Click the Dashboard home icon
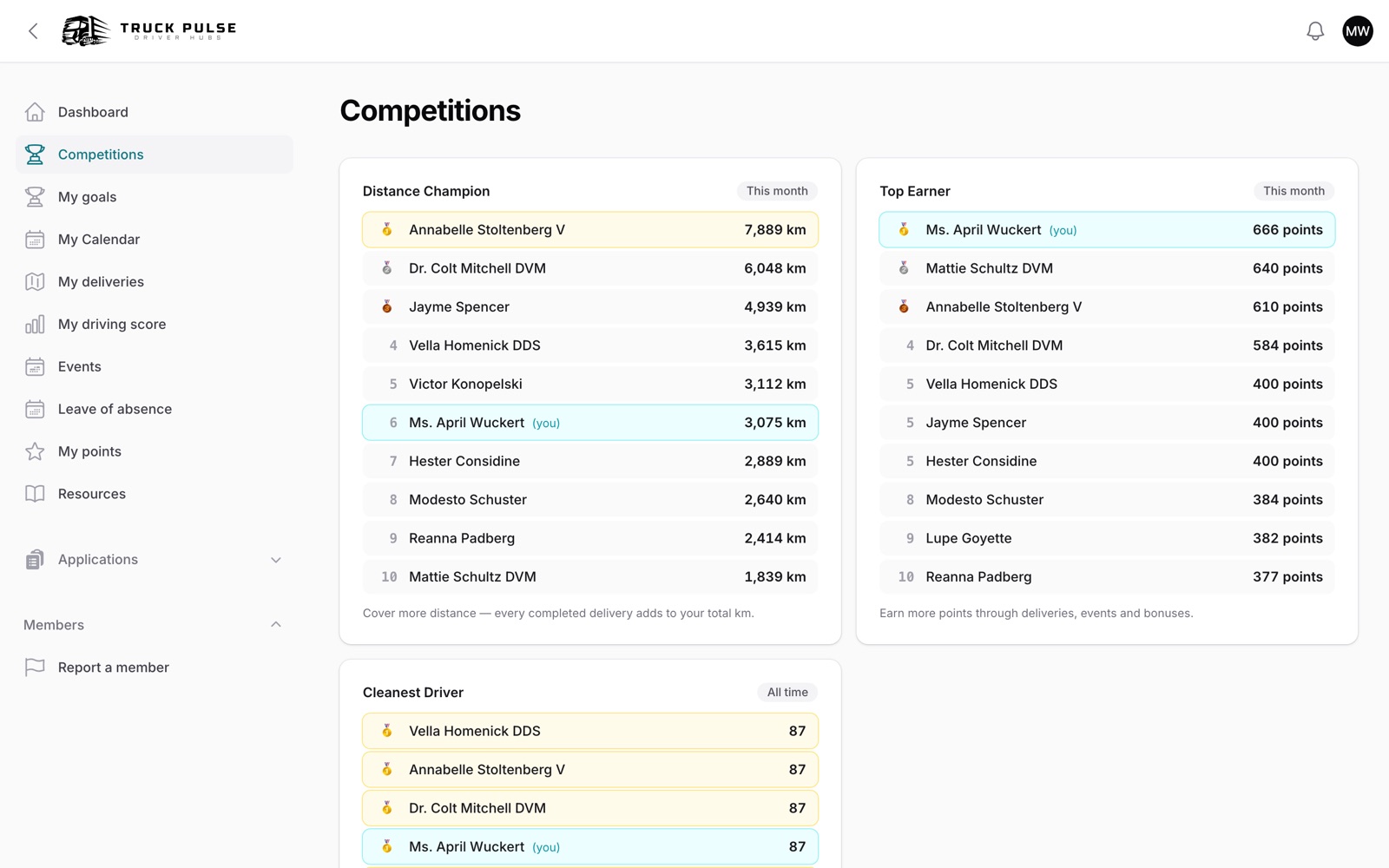 click(x=35, y=112)
